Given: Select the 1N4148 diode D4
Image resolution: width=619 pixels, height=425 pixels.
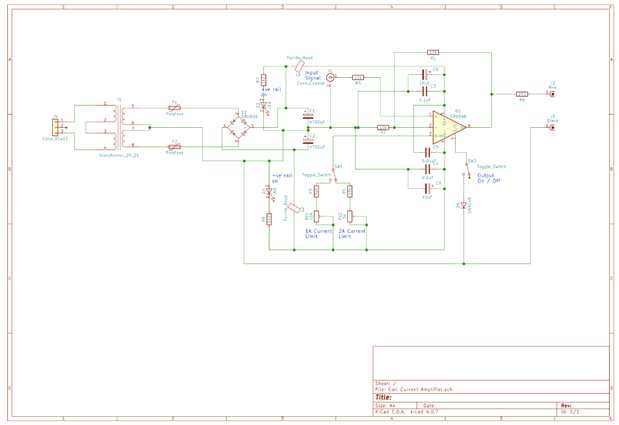Looking at the screenshot, I should click(x=464, y=206).
